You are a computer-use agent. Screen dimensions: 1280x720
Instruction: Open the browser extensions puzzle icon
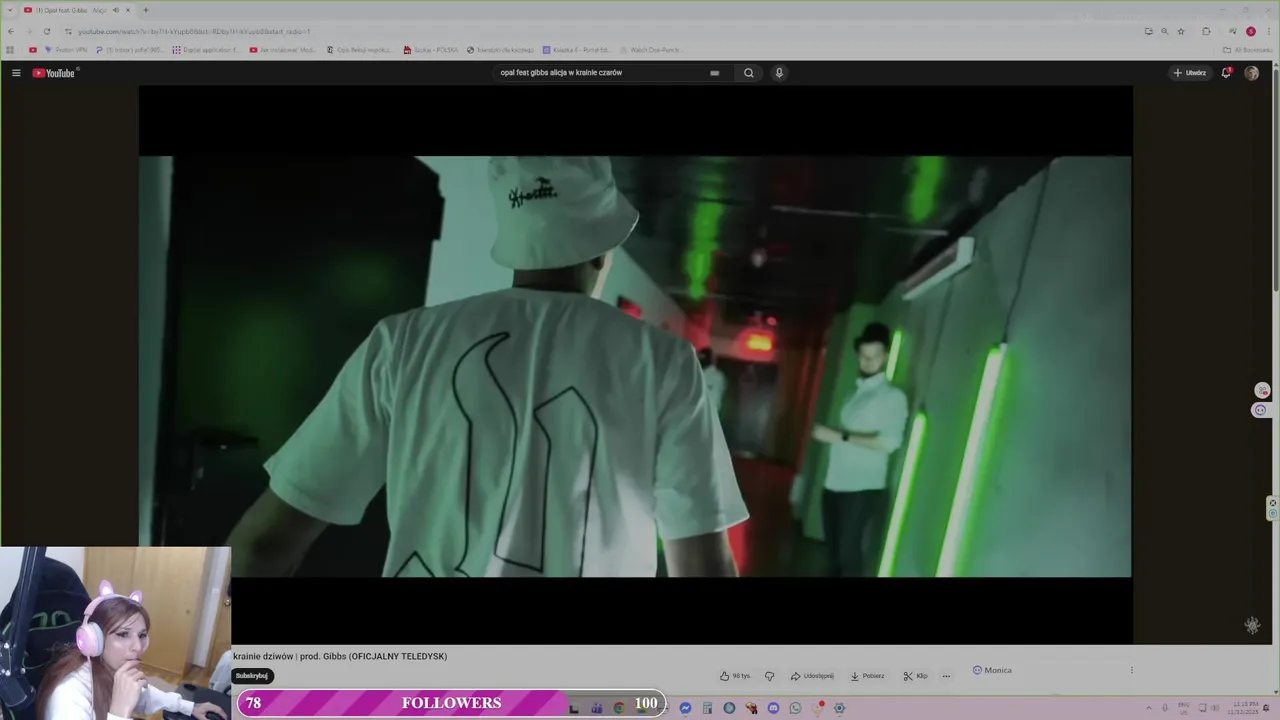(1206, 31)
